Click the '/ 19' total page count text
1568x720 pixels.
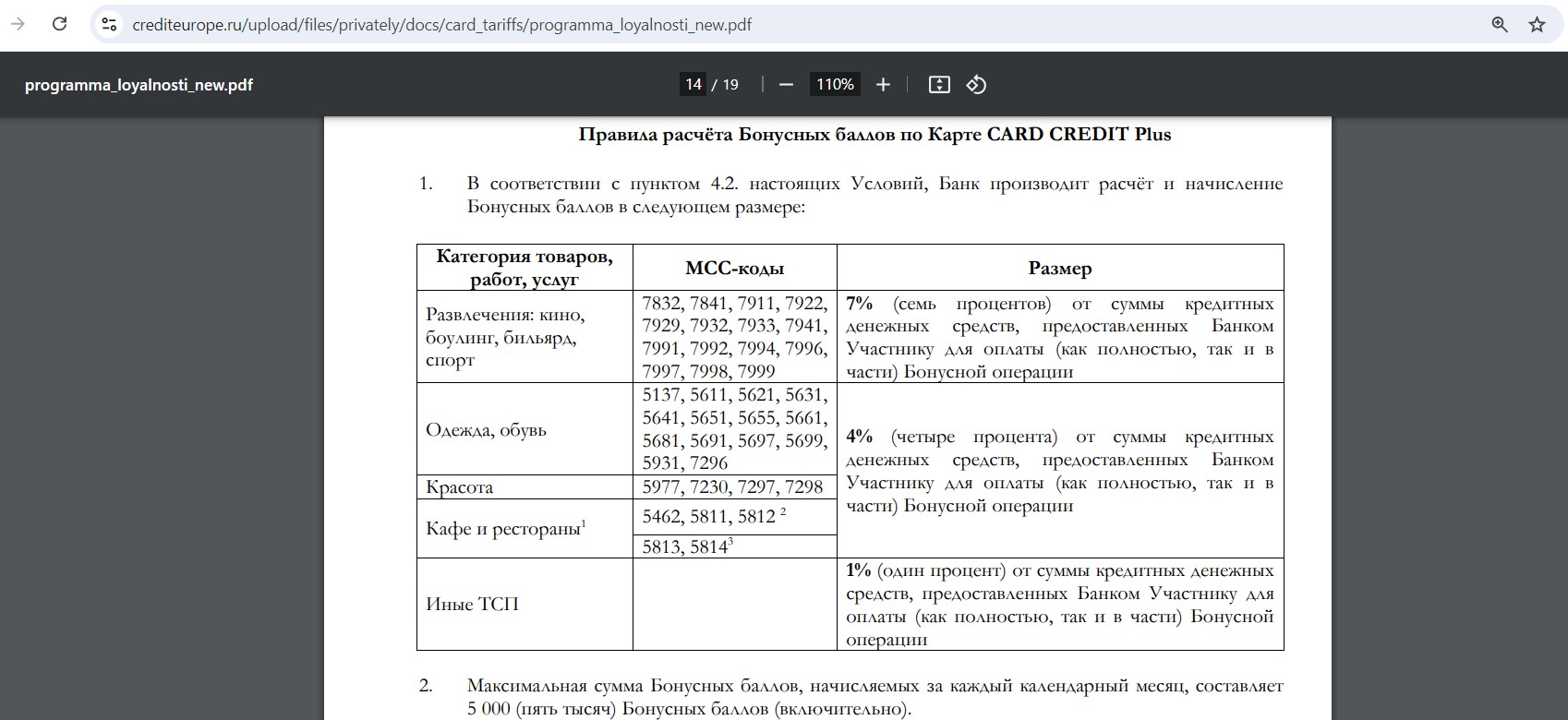tap(726, 85)
